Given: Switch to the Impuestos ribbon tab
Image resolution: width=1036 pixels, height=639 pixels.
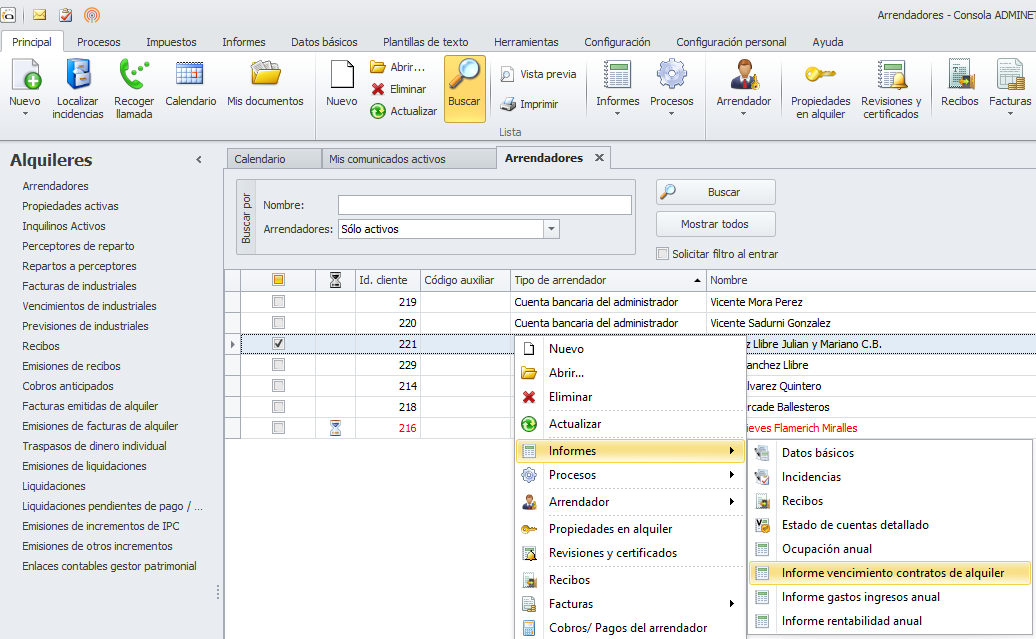Looking at the screenshot, I should pyautogui.click(x=171, y=42).
